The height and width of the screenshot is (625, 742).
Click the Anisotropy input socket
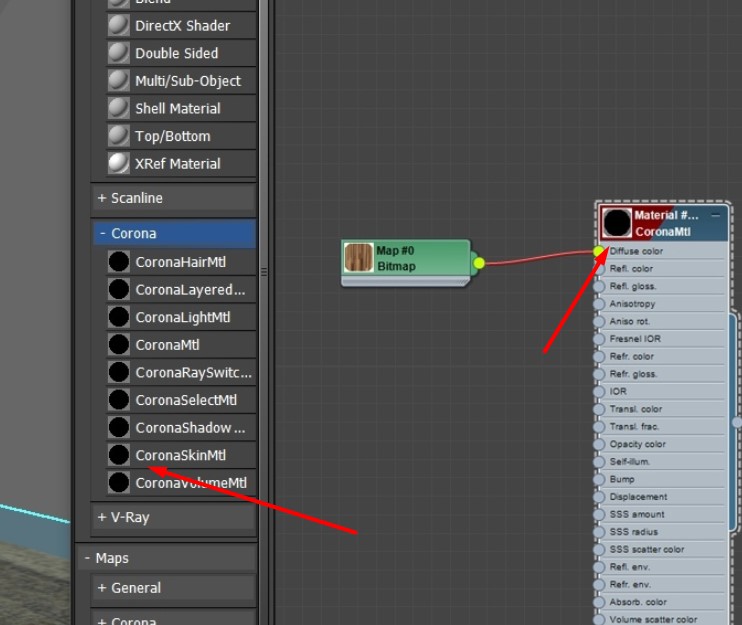(599, 304)
